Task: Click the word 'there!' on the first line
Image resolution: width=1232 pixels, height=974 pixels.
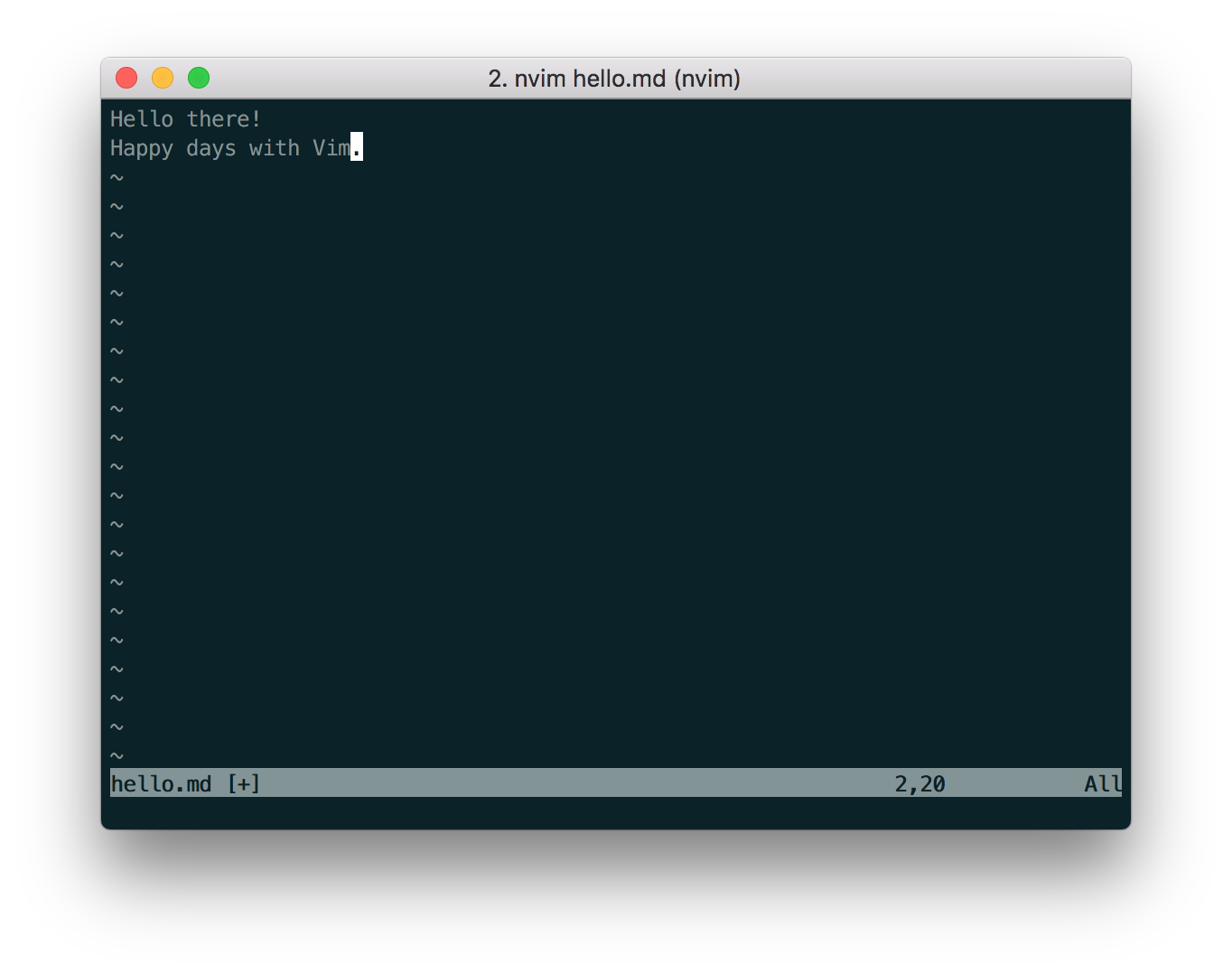Action: [224, 119]
